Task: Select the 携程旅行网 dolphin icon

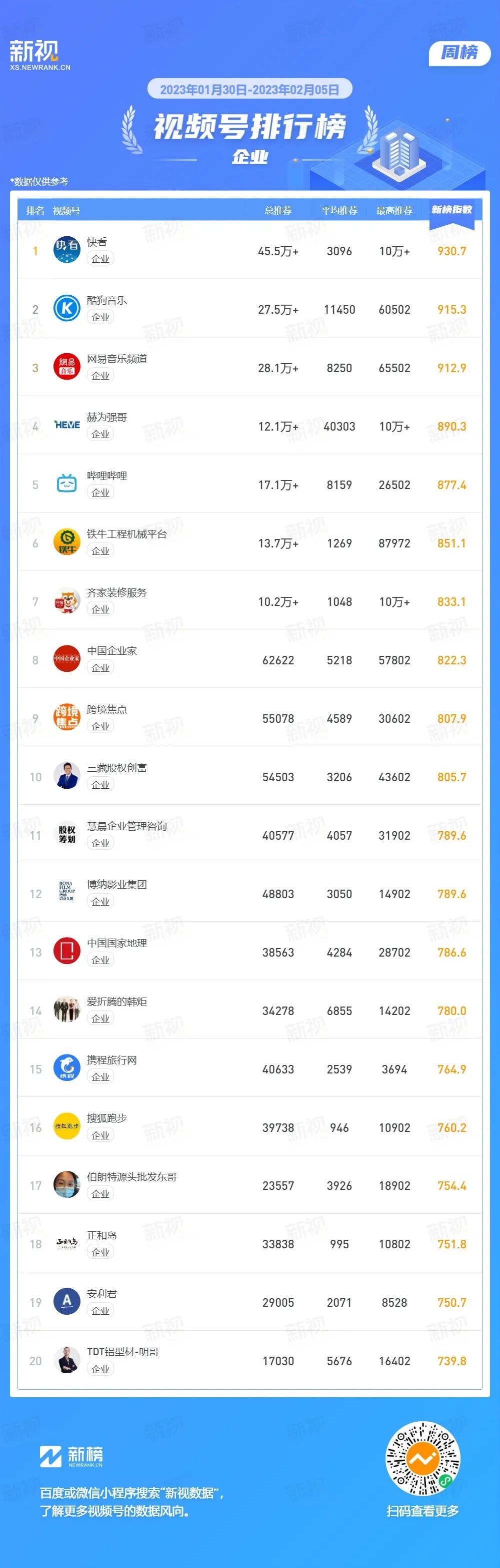Action: 67,1067
